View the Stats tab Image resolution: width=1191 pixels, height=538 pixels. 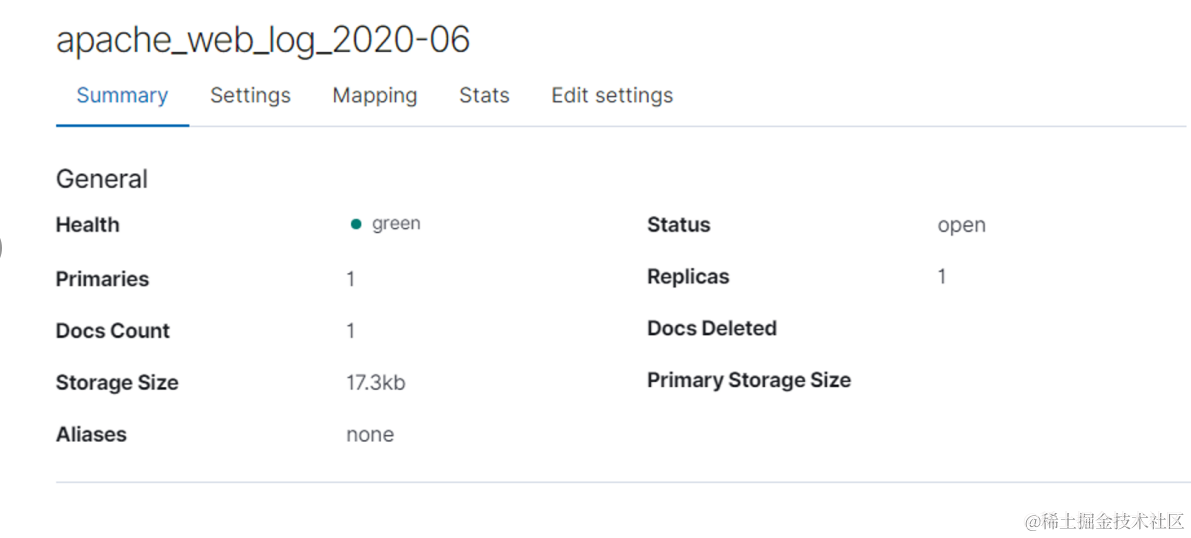pos(484,96)
